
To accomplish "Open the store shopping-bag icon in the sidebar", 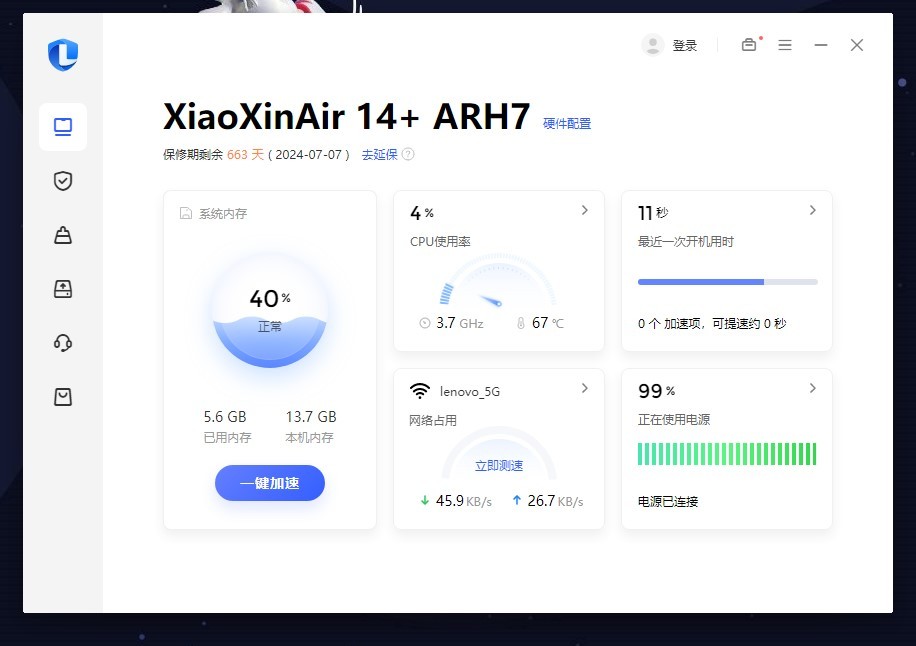I will 62,396.
